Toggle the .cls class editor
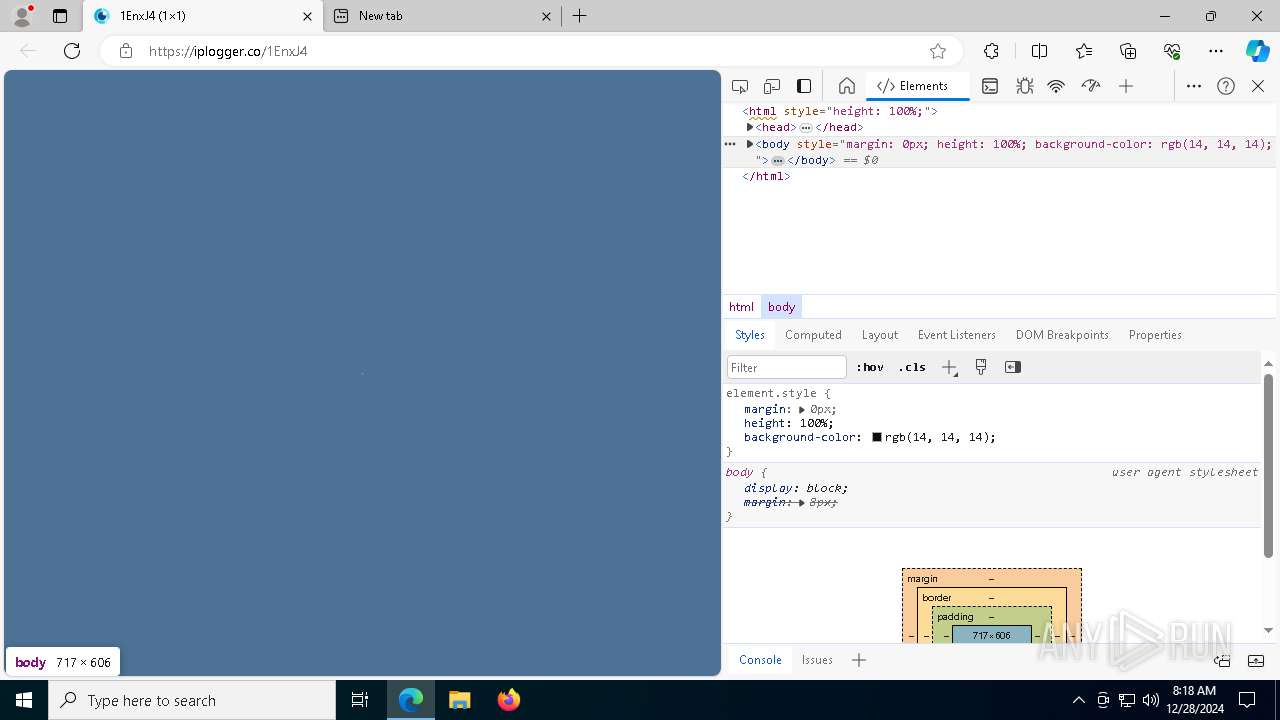This screenshot has height=720, width=1280. click(912, 367)
